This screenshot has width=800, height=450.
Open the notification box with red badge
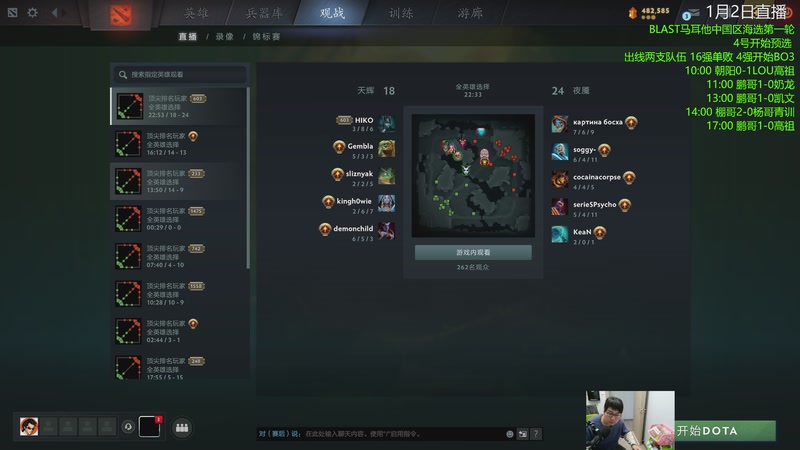click(150, 427)
